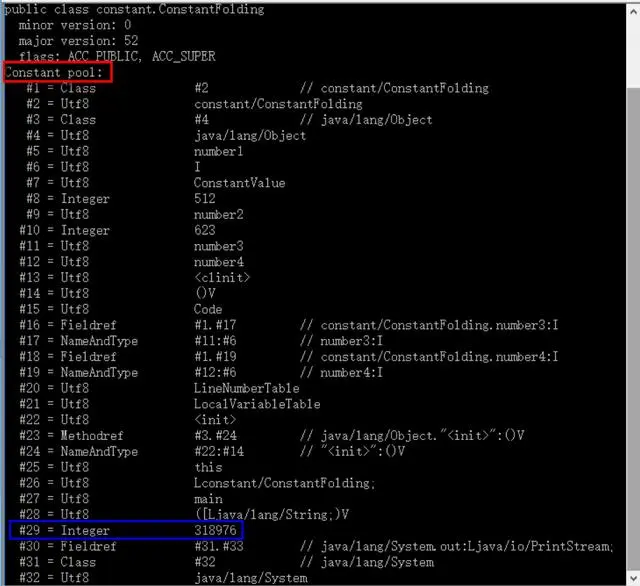Click the 'java/lang/System' value on row #32
Viewport: 640px width, 586px height.
pos(251,578)
